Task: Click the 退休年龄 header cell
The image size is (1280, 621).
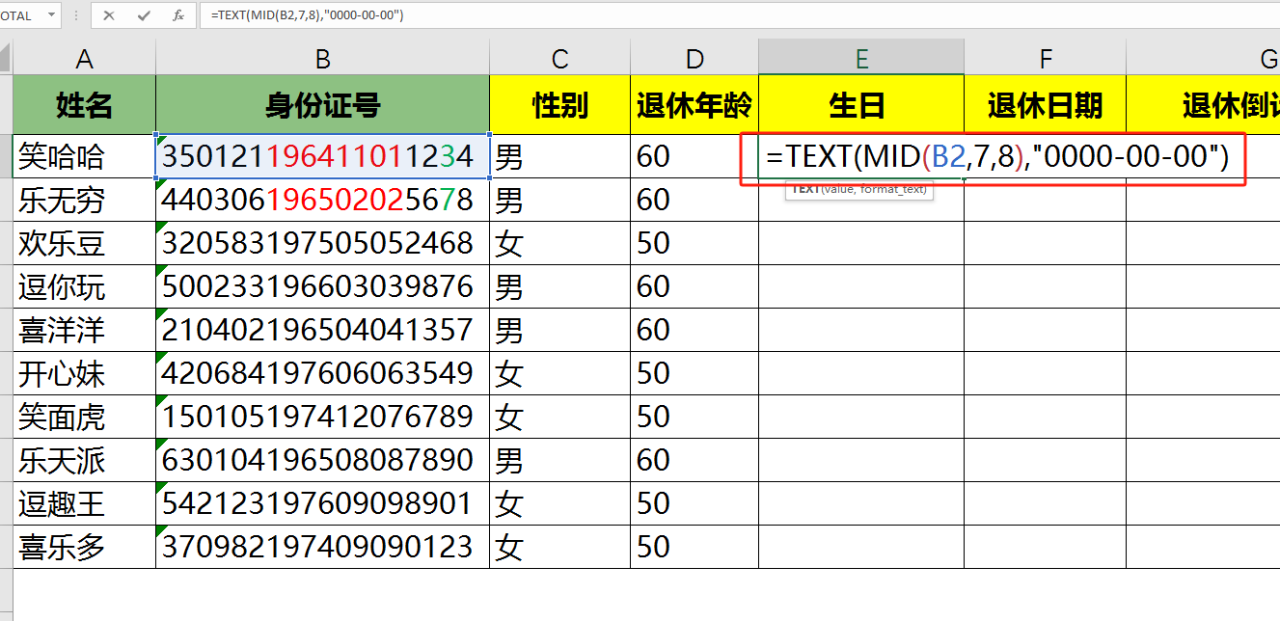Action: point(695,105)
